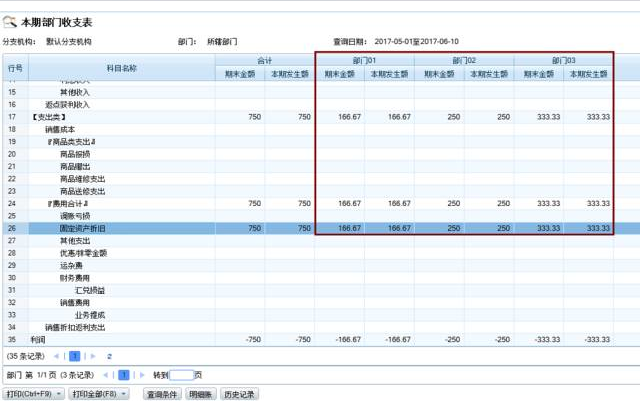Viewport: 642px width, 409px height.
Task: Click the 科目名称 column header
Action: (122, 68)
